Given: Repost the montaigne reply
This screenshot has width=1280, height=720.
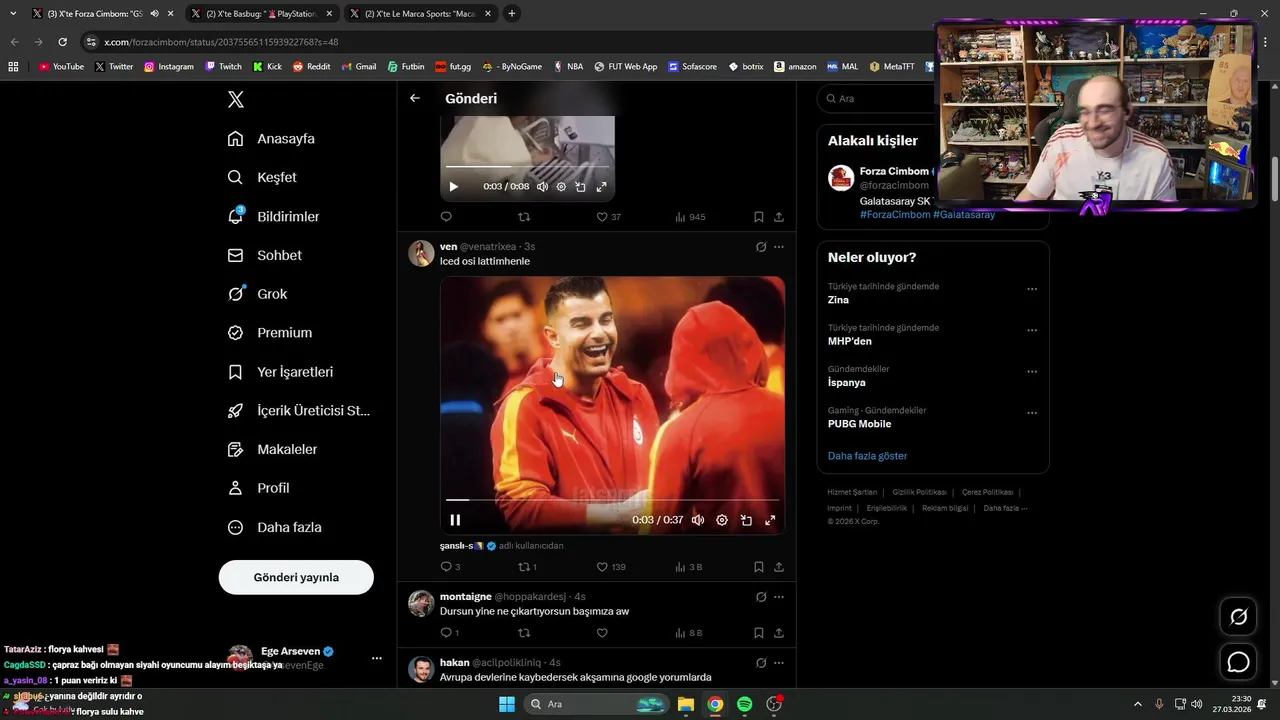Looking at the screenshot, I should 524,633.
